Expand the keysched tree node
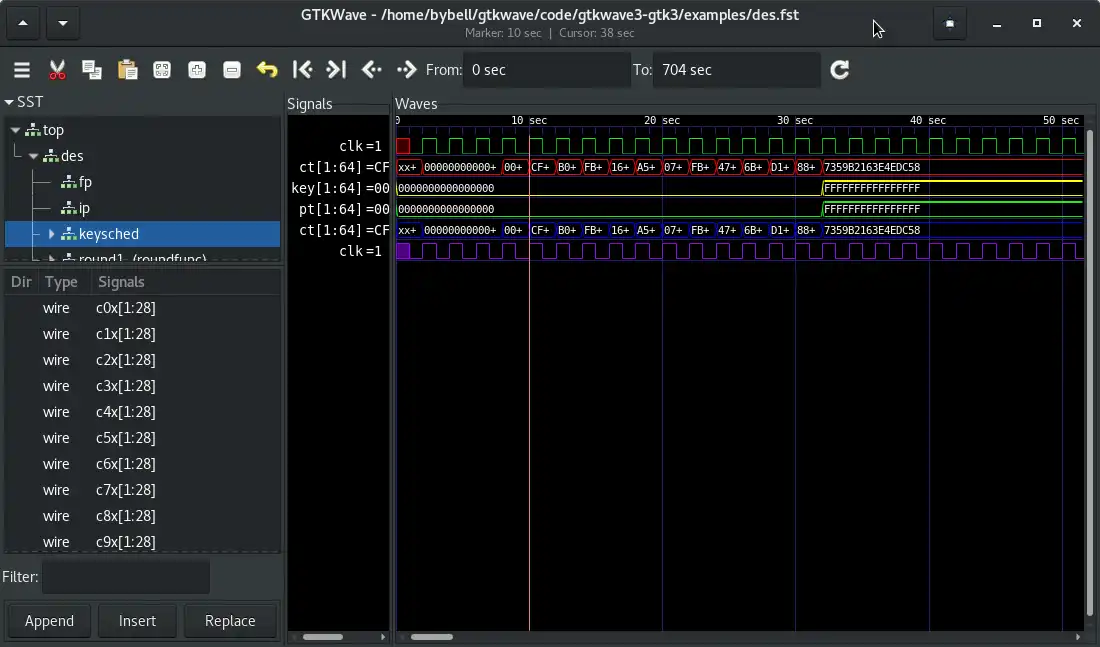Image resolution: width=1100 pixels, height=647 pixels. coord(51,234)
